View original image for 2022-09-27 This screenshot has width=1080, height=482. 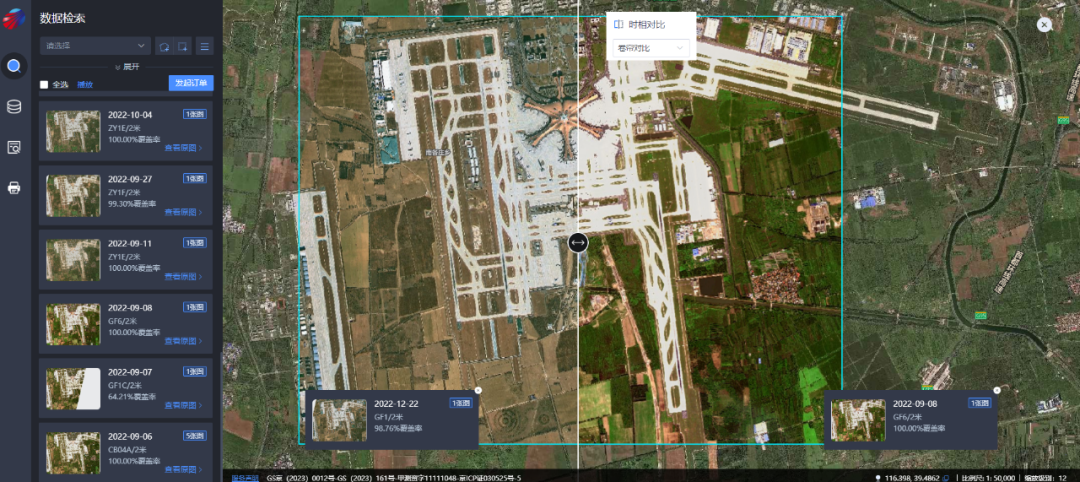click(x=183, y=213)
